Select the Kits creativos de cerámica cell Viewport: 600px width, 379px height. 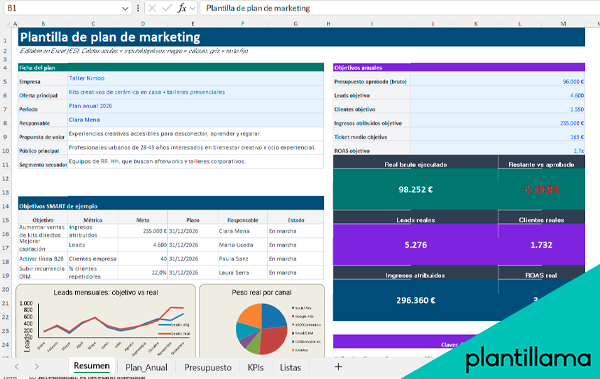click(196, 92)
